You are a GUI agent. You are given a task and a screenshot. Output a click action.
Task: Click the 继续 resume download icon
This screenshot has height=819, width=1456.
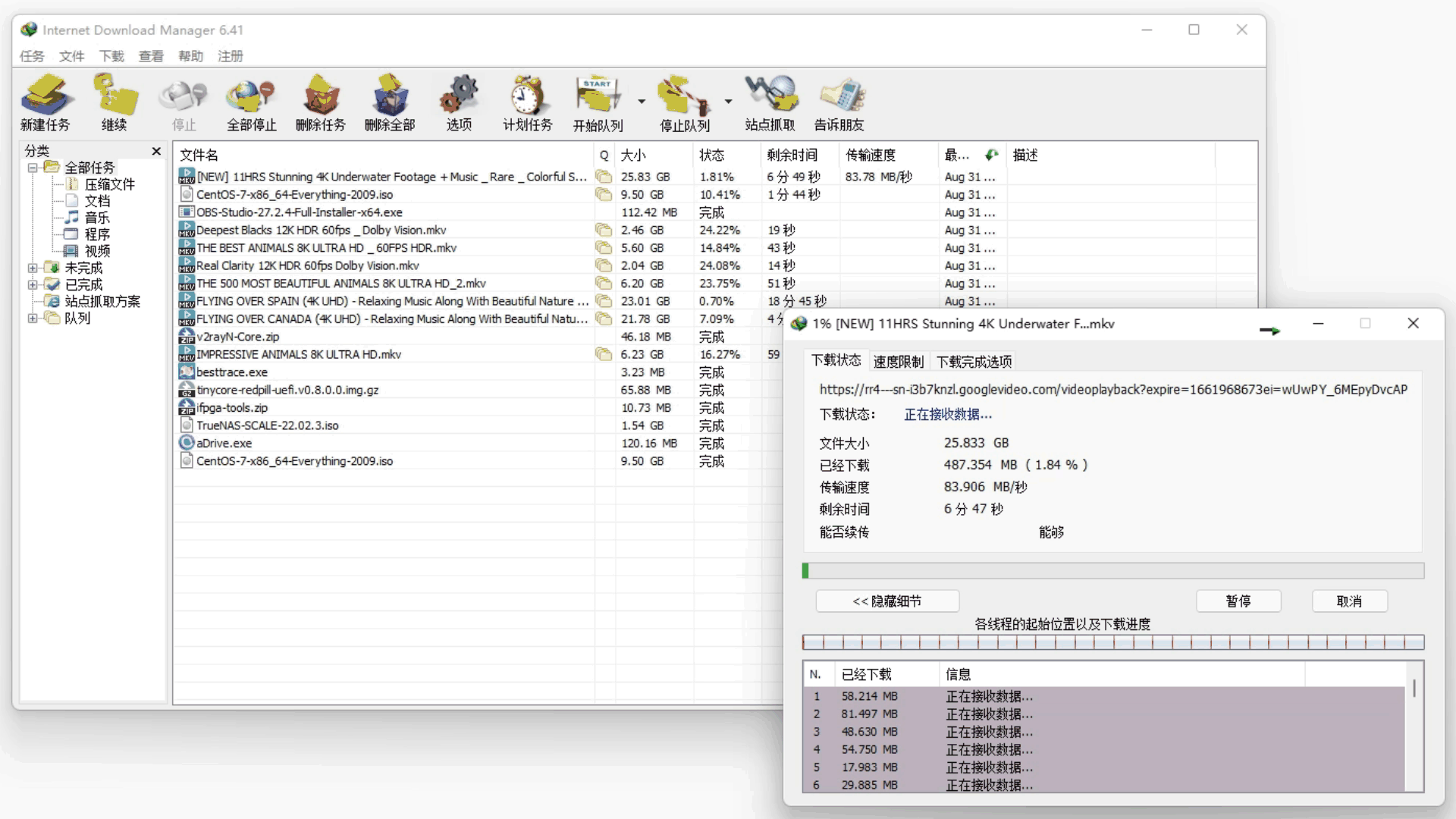click(x=115, y=97)
